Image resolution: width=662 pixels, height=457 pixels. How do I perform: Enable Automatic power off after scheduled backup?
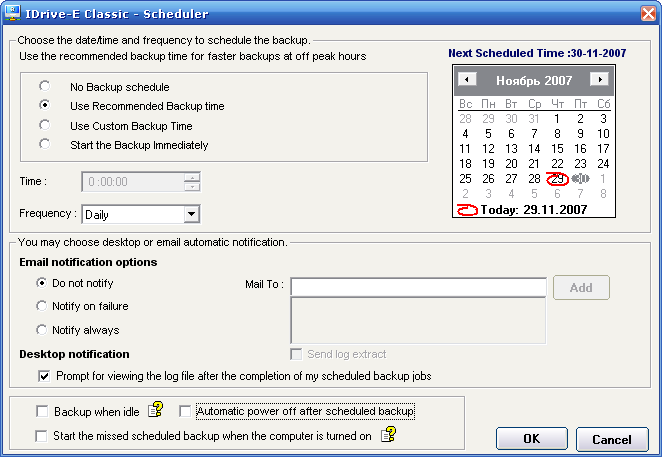point(185,411)
